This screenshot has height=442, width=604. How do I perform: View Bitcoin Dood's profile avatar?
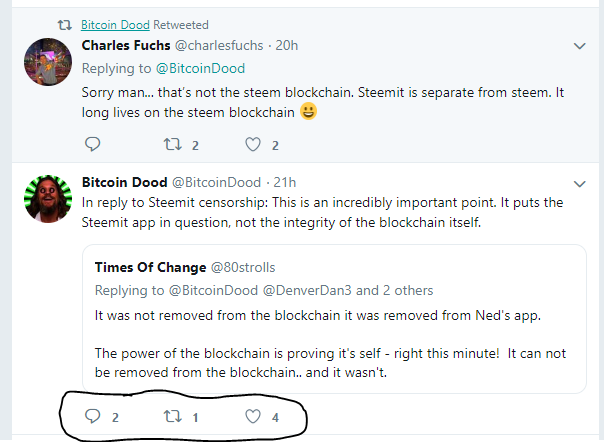[x=48, y=199]
